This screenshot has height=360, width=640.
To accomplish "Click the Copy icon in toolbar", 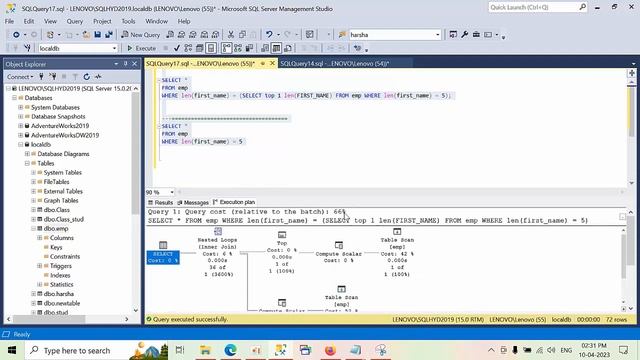I will pyautogui.click(x=242, y=35).
